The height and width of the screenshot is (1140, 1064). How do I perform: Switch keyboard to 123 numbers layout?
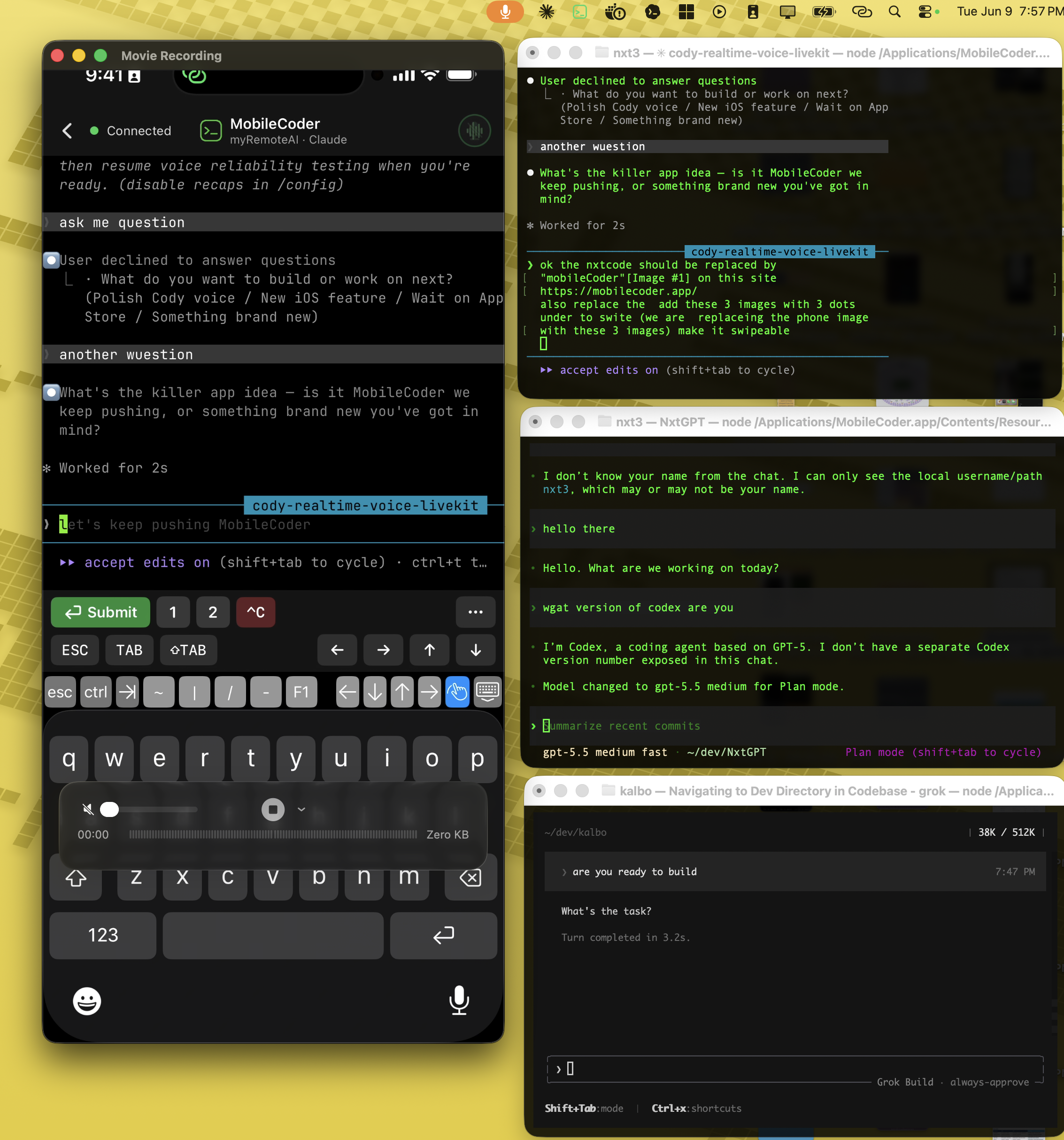(x=103, y=935)
